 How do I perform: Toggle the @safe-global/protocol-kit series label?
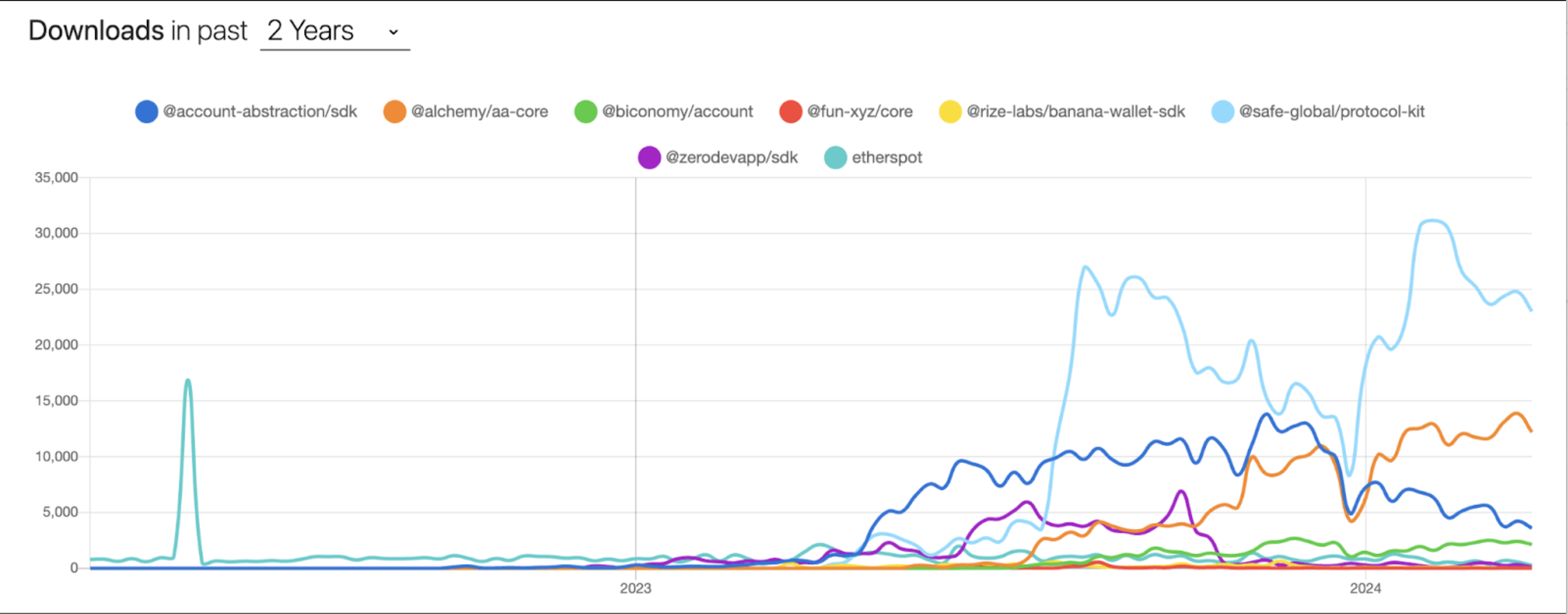pyautogui.click(x=1332, y=112)
